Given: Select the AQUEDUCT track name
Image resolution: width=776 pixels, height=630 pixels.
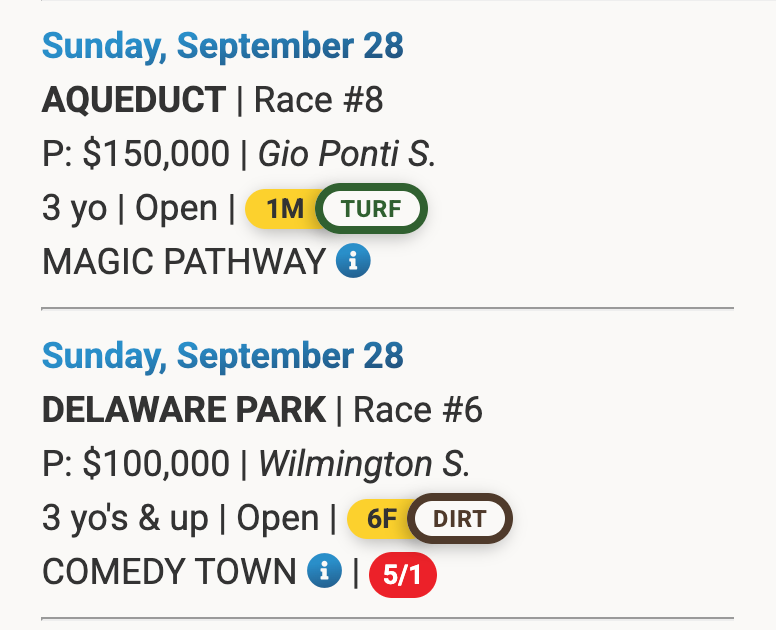Looking at the screenshot, I should pyautogui.click(x=134, y=100).
